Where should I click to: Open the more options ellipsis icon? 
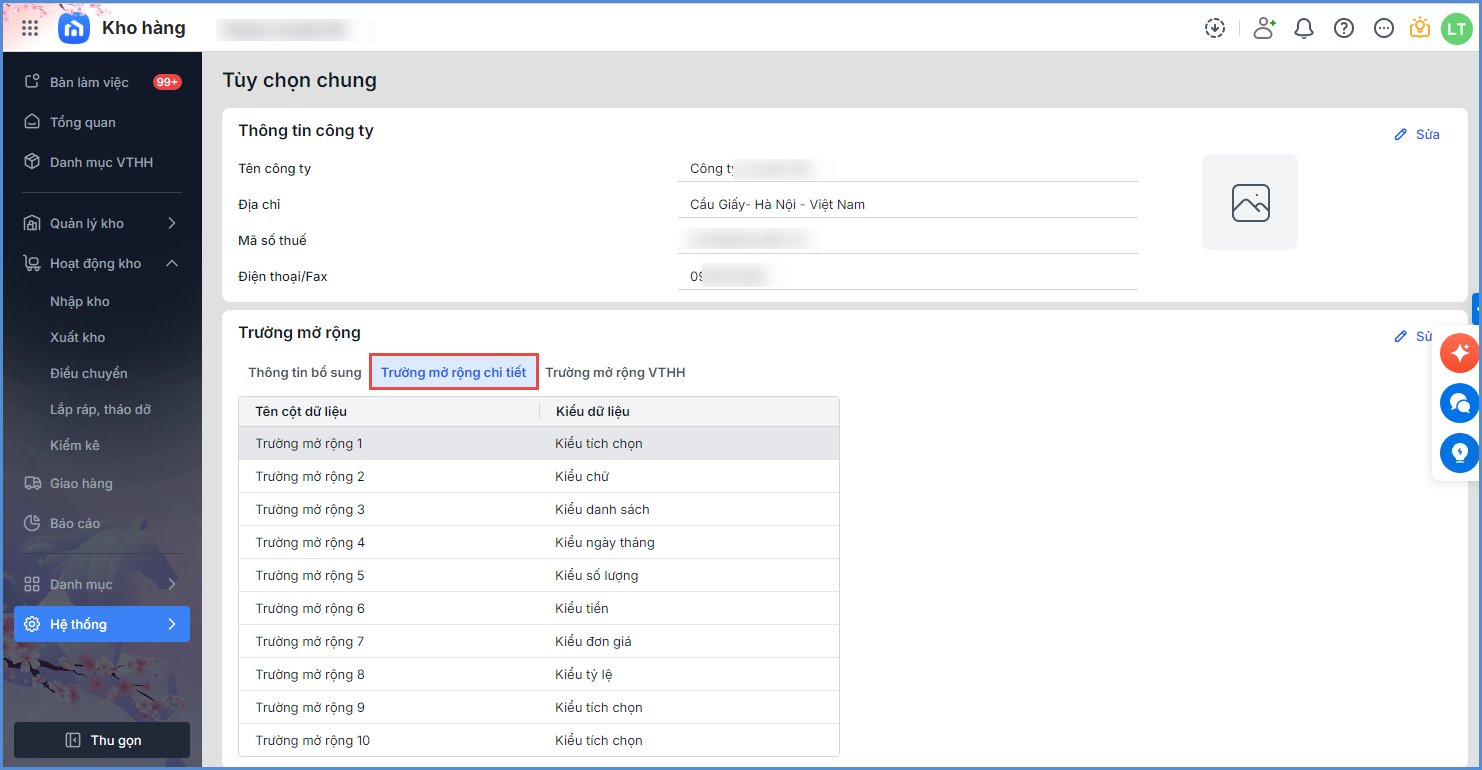click(1384, 28)
